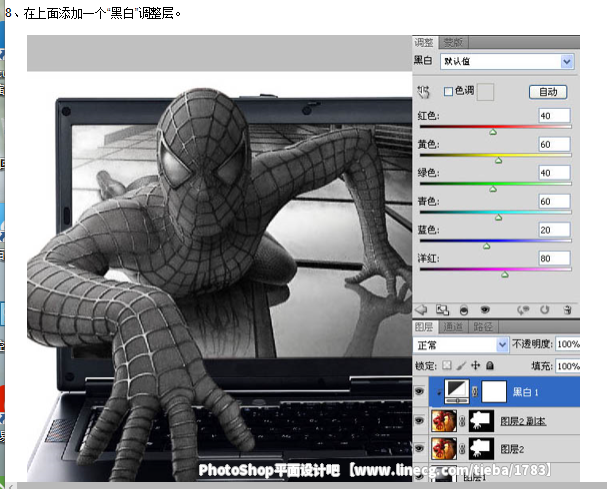Select the 图层2 副本 layer name

tap(523, 421)
